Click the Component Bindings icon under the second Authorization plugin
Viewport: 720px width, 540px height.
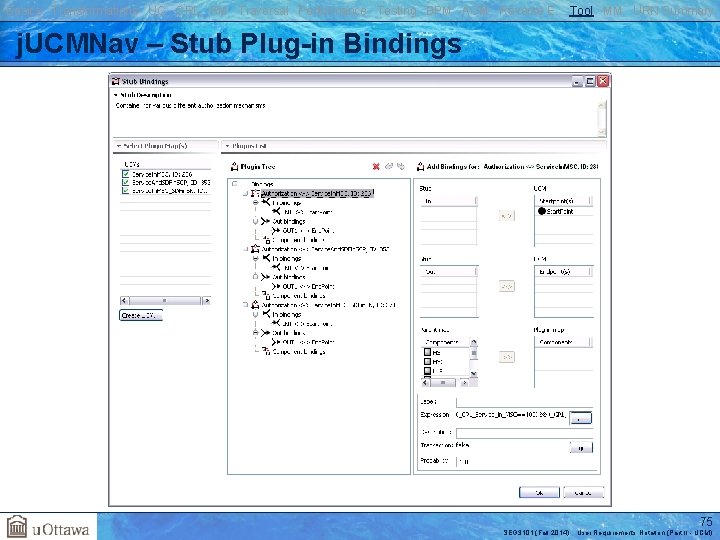point(266,295)
